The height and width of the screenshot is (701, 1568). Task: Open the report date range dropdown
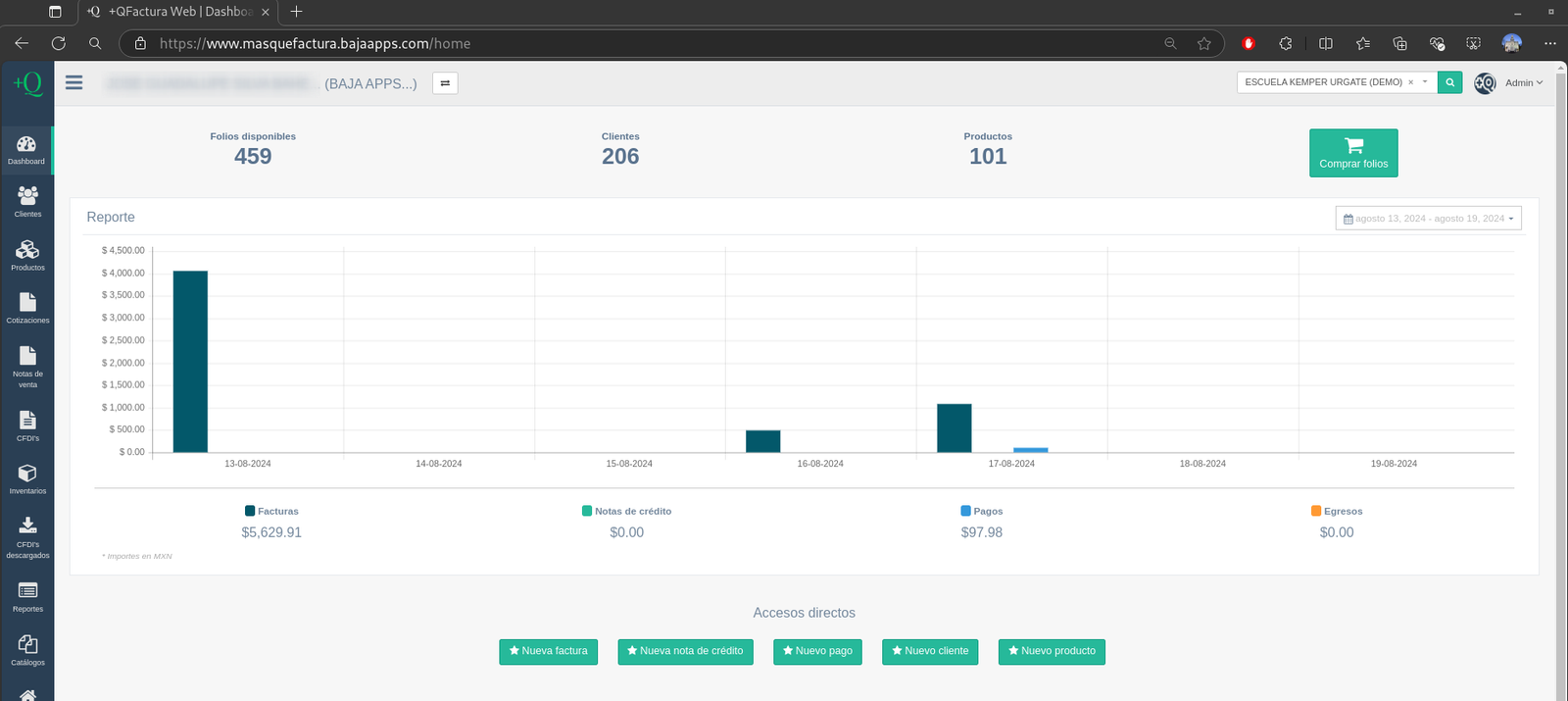(x=1428, y=219)
